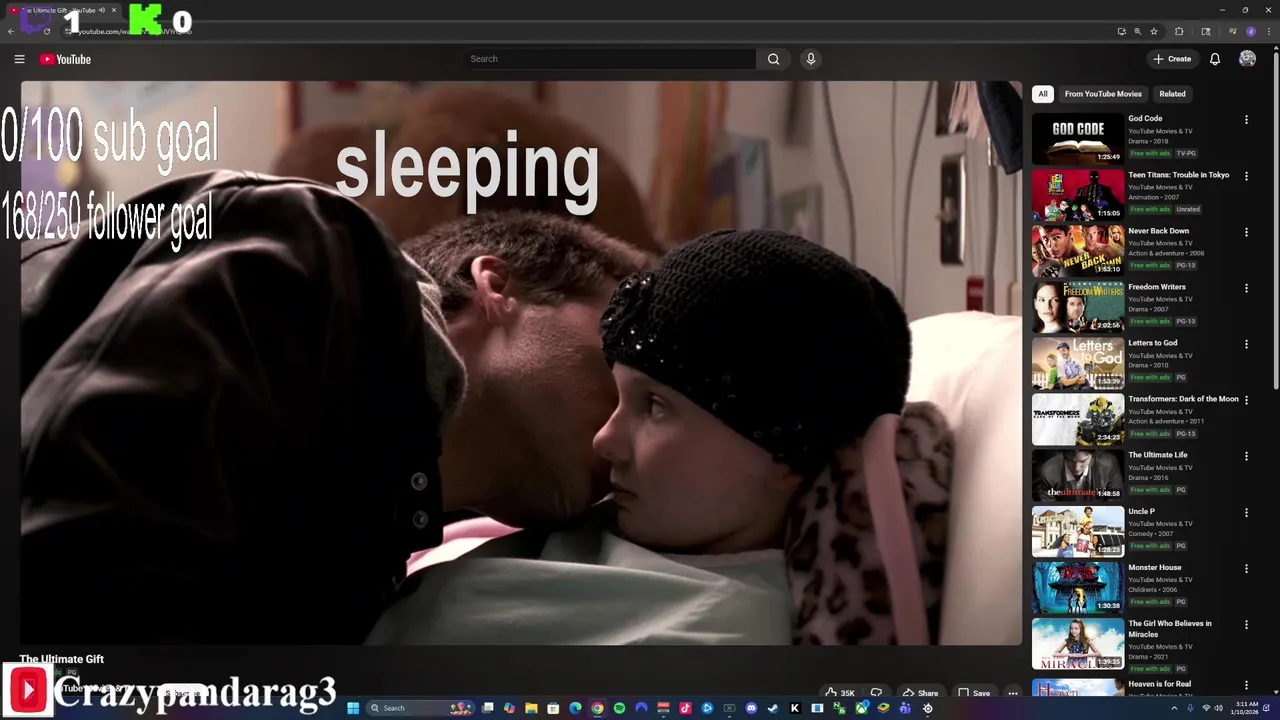Open the notifications bell

(x=1215, y=59)
